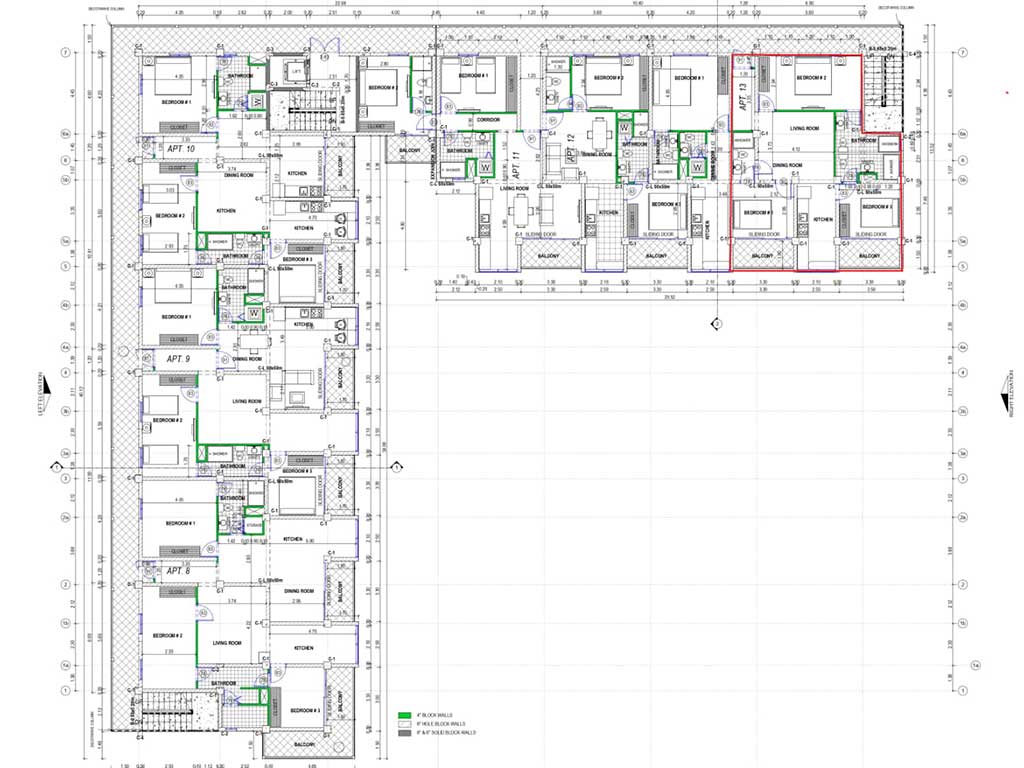The width and height of the screenshot is (1024, 768).
Task: Select the gray solid block walls swatch
Action: coord(405,733)
